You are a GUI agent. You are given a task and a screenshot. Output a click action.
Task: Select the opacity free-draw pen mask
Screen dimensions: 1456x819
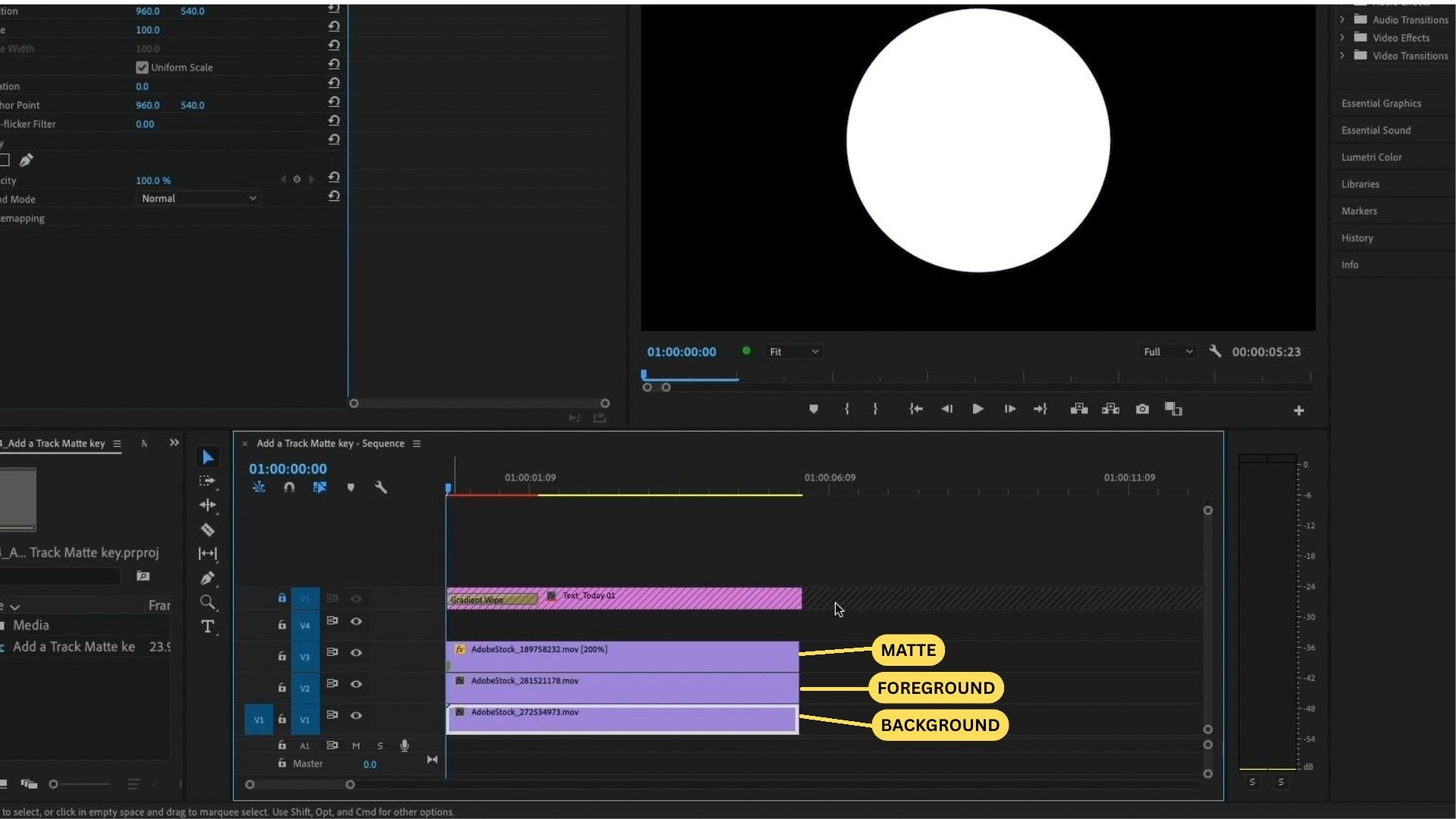click(x=27, y=160)
